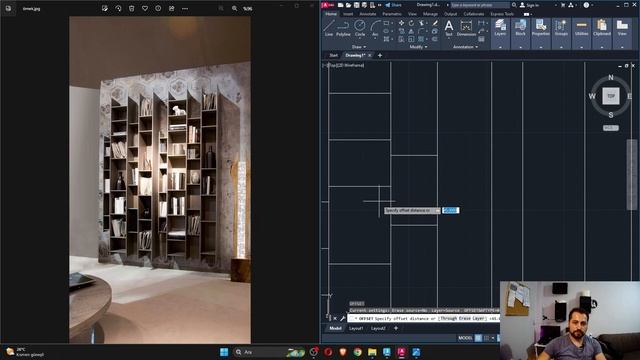Click the delete trash icon in Photos
This screenshot has width=640, height=360.
131,8
